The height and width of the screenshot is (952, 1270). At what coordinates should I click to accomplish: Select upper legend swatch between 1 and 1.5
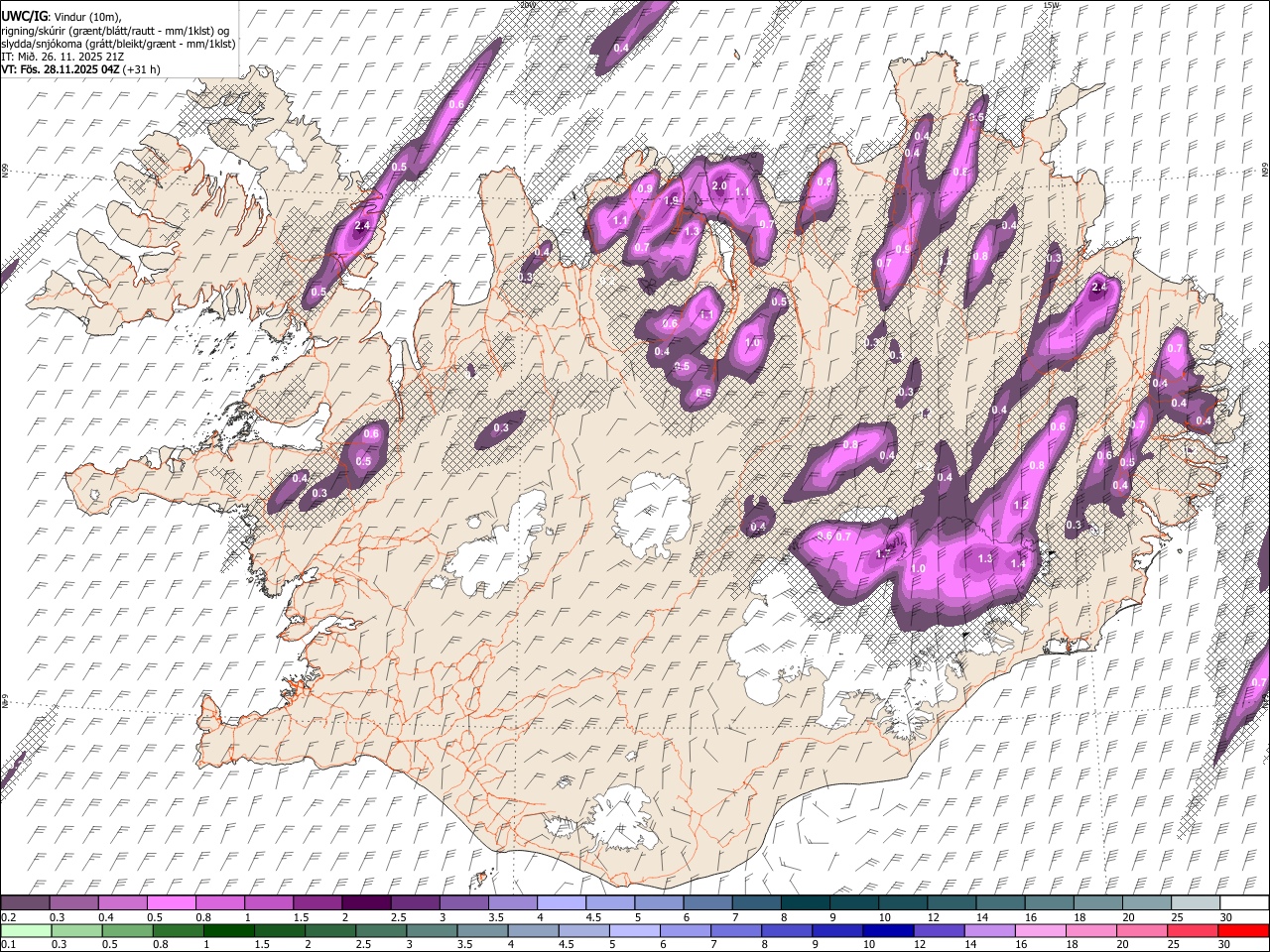coord(269,903)
